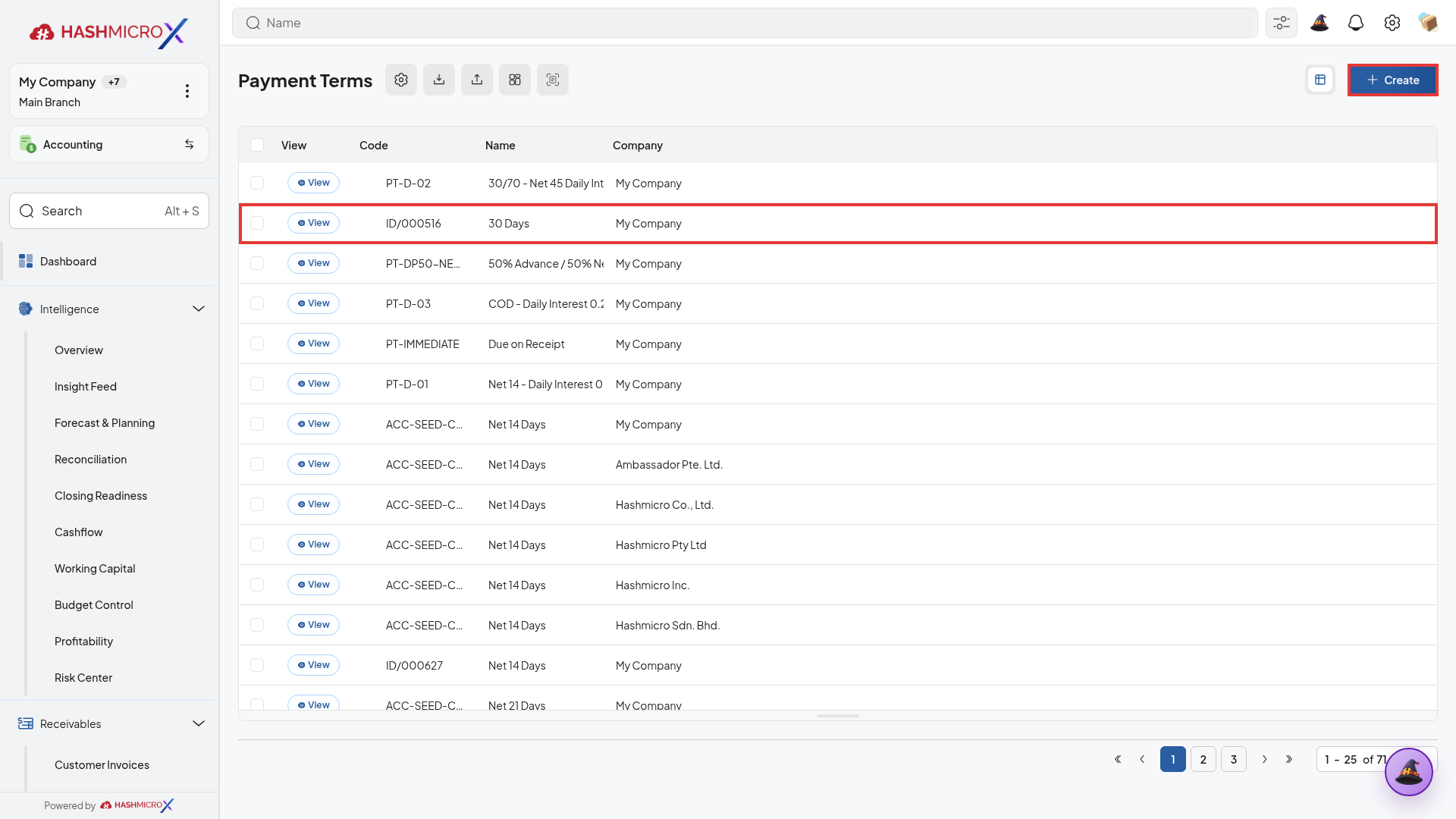Click the upload/export icon in toolbar
The height and width of the screenshot is (819, 1456).
pos(477,80)
